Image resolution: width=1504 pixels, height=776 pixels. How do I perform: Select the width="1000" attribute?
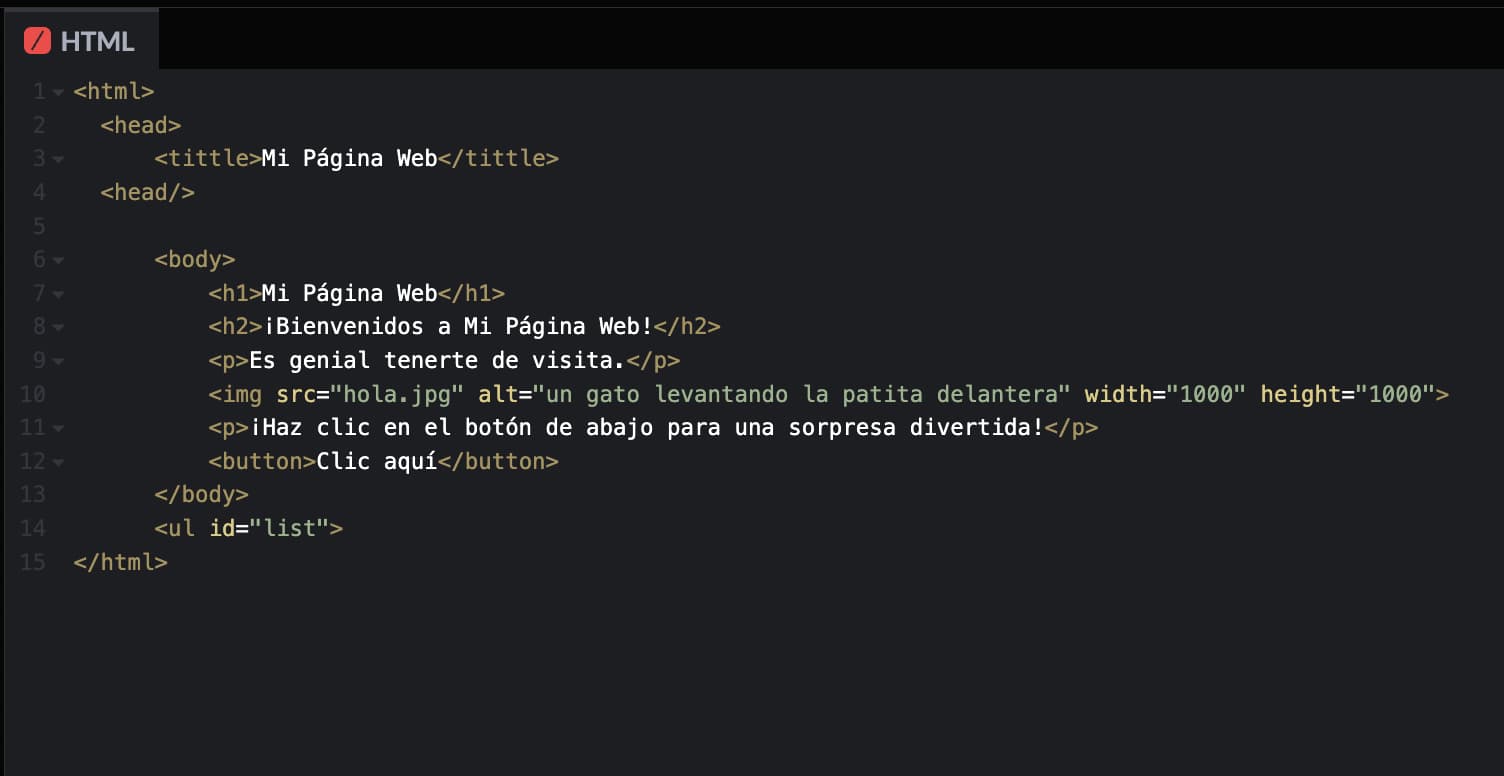pyautogui.click(x=1168, y=394)
